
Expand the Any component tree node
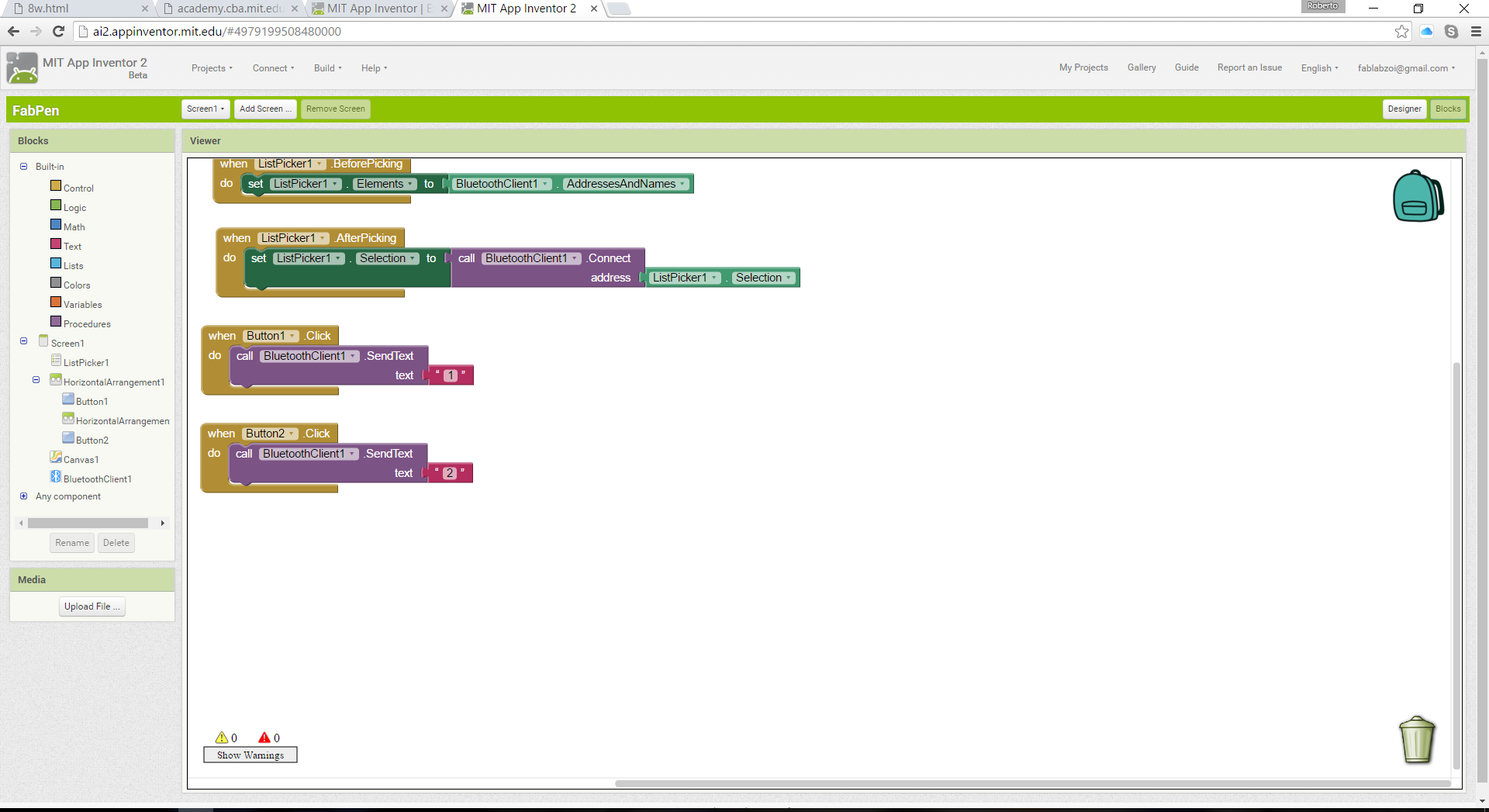point(23,496)
